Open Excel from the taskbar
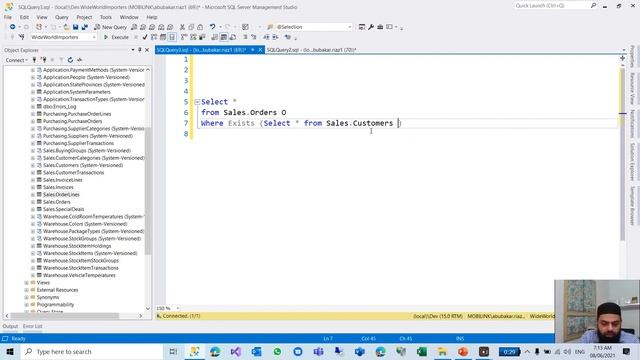Screen dimensions: 640x360 point(422,351)
